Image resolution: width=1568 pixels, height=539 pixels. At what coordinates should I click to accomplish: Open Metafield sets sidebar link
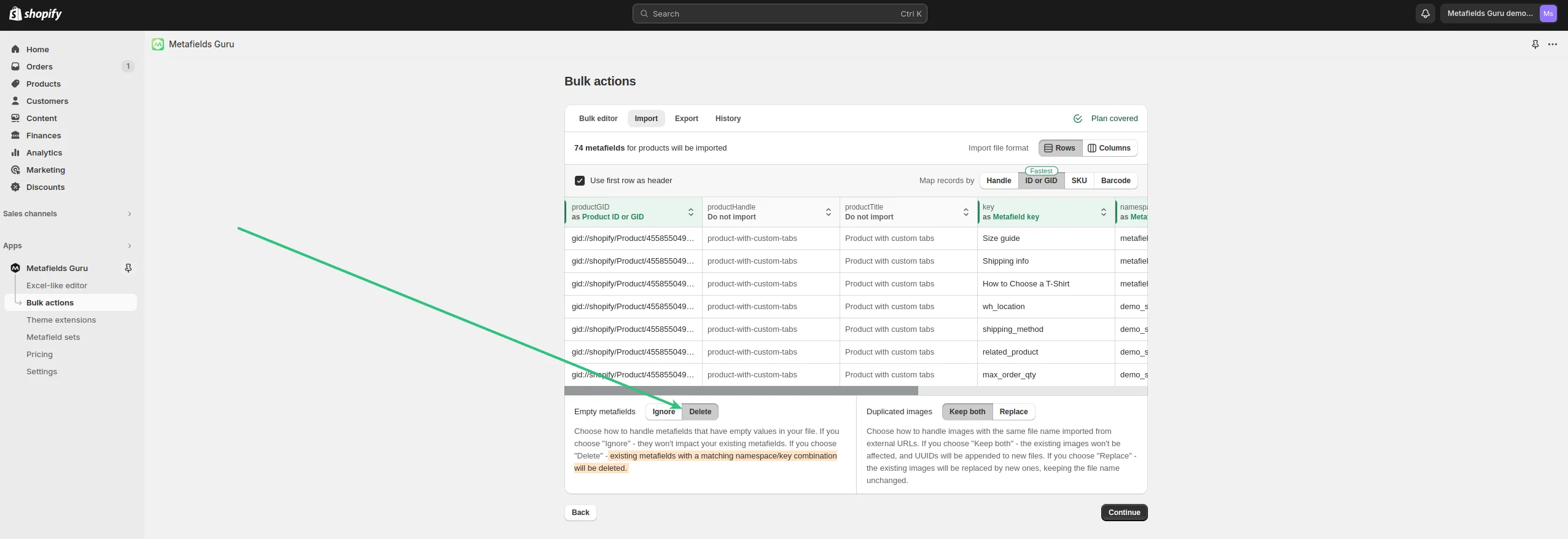[53, 337]
